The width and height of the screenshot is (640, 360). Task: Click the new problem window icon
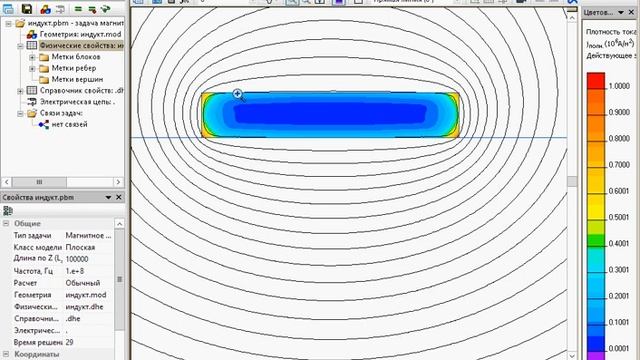coord(8,9)
